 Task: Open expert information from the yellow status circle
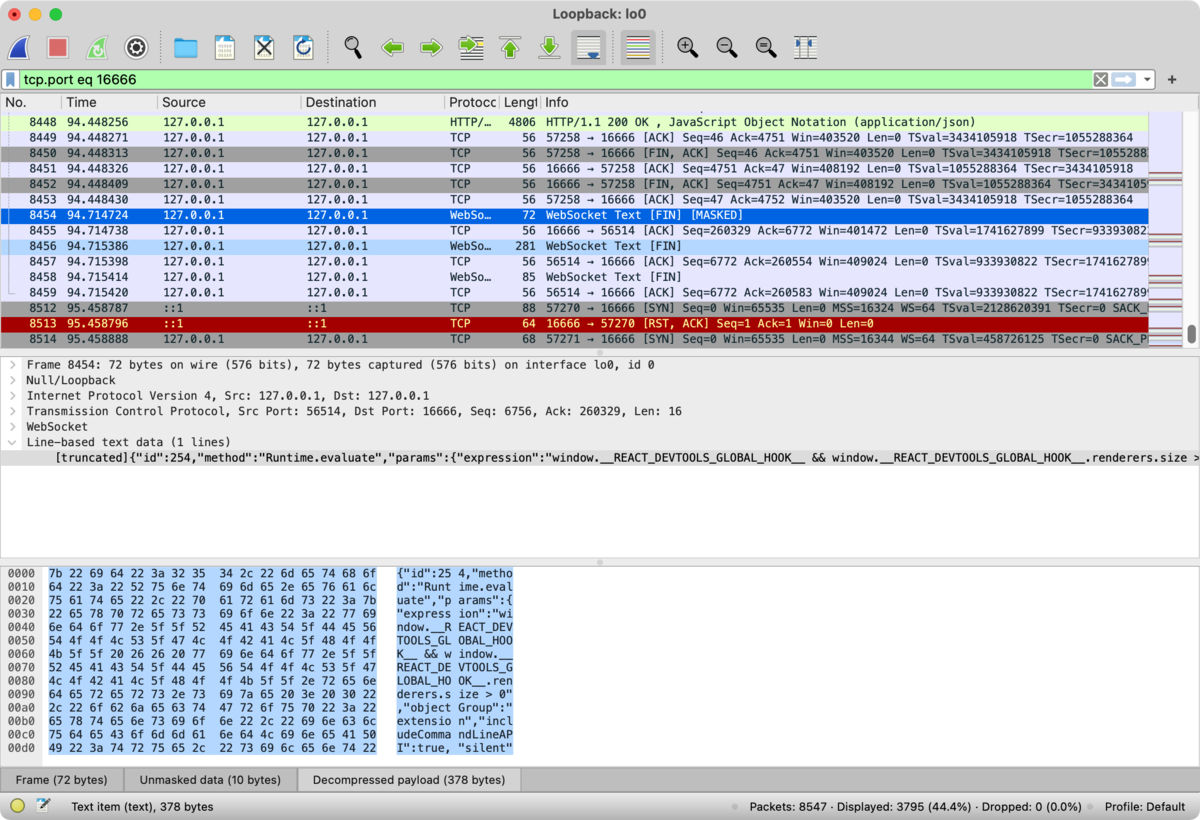pos(17,806)
